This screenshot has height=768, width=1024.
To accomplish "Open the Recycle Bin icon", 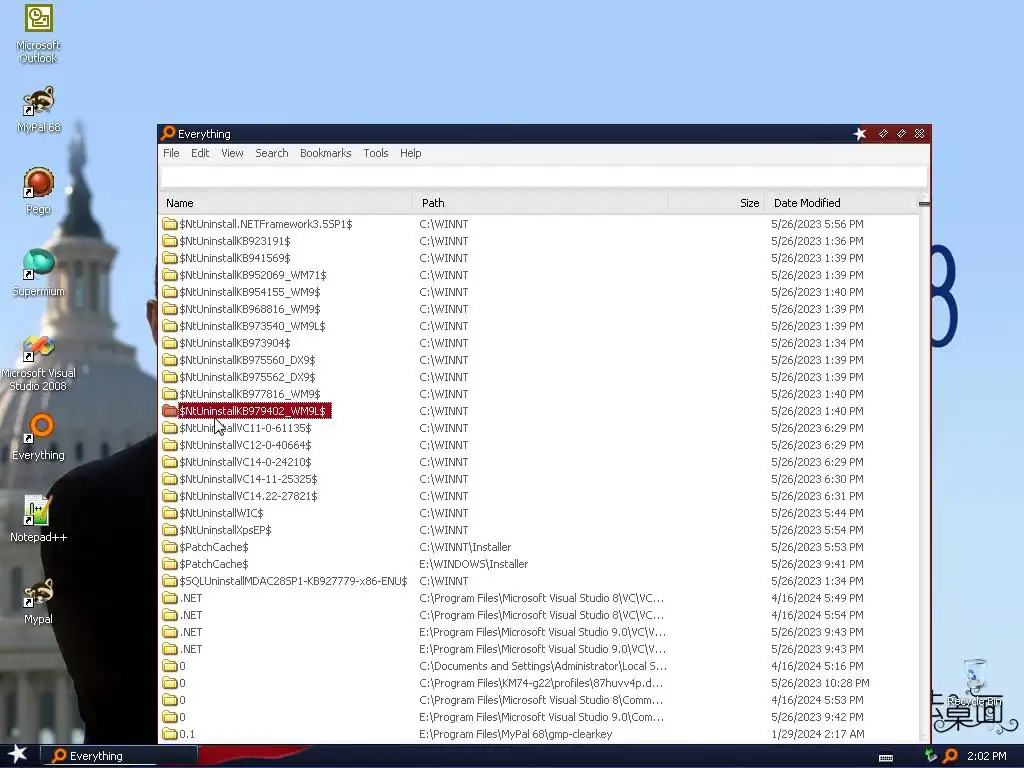I will (x=975, y=682).
